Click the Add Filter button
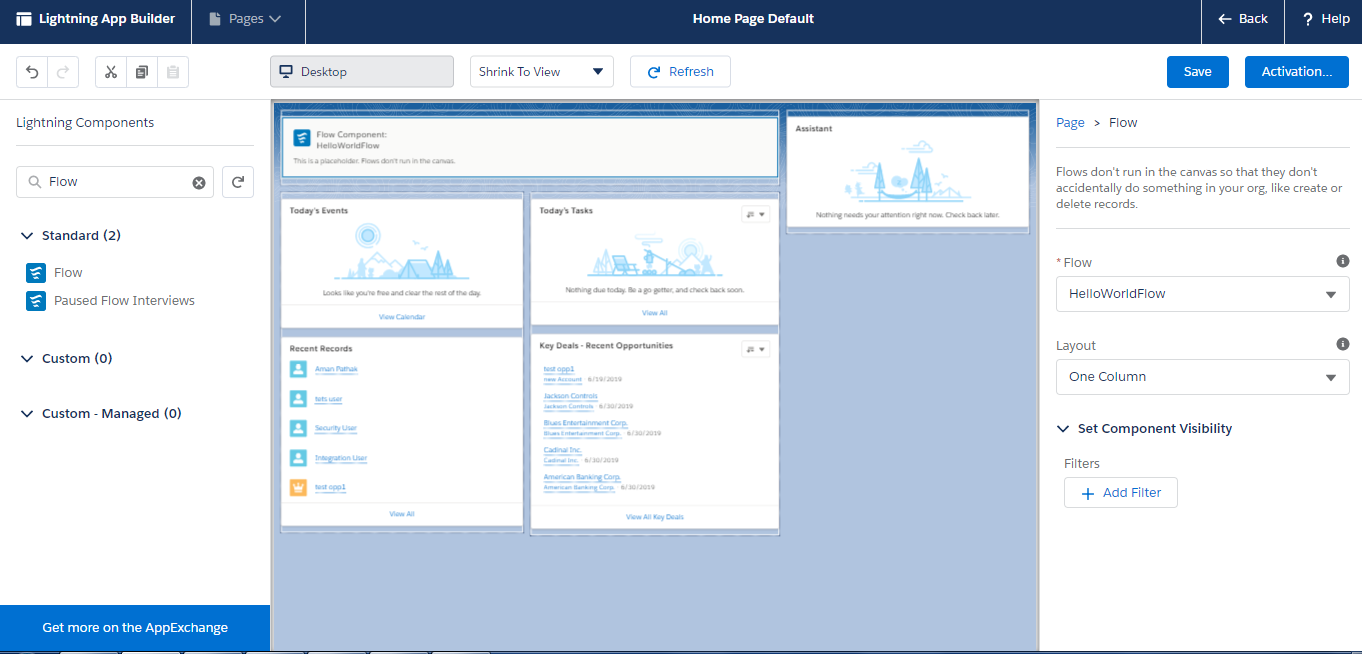This screenshot has width=1362, height=654. [1121, 493]
